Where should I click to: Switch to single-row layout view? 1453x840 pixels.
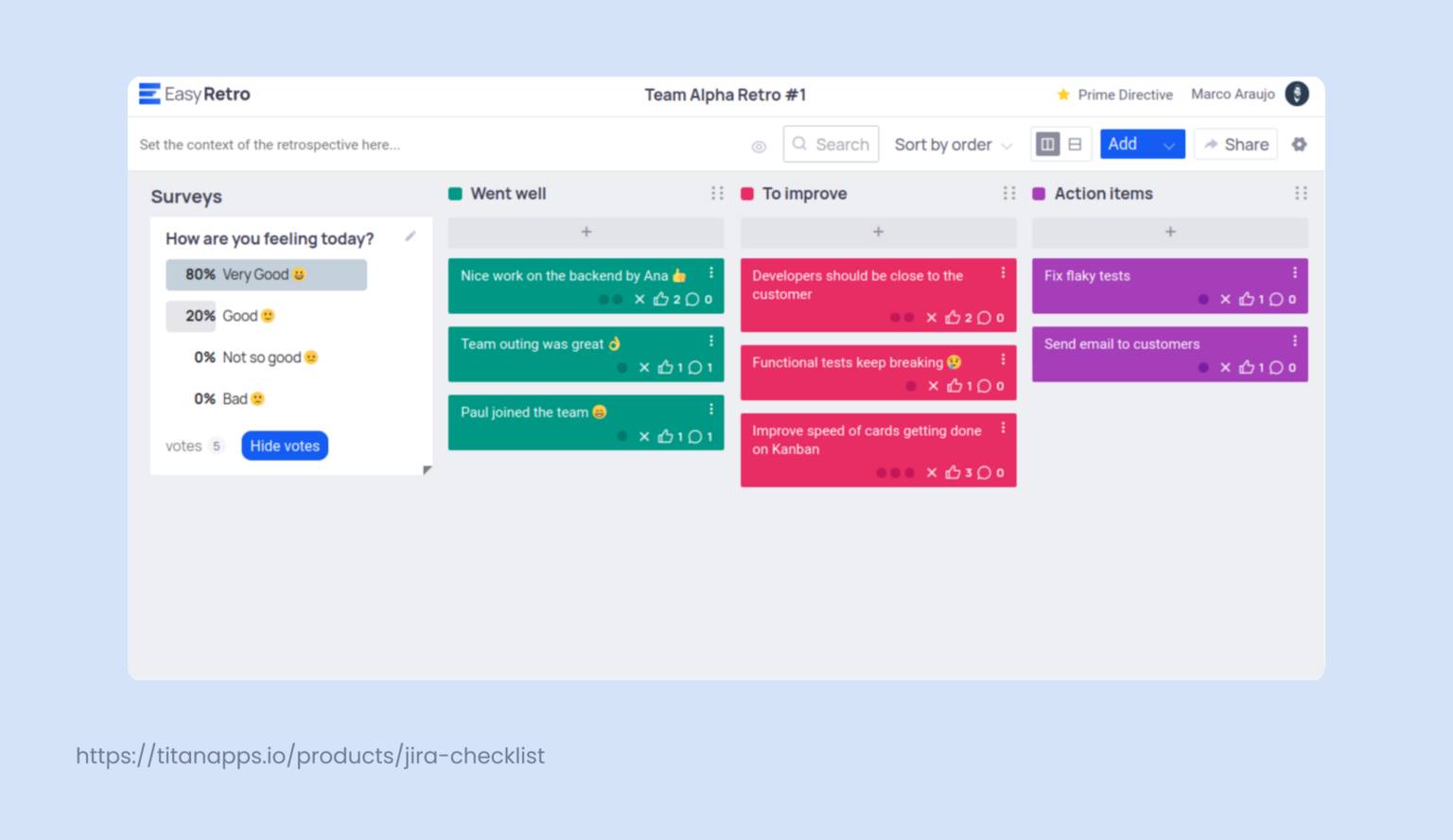[1076, 144]
